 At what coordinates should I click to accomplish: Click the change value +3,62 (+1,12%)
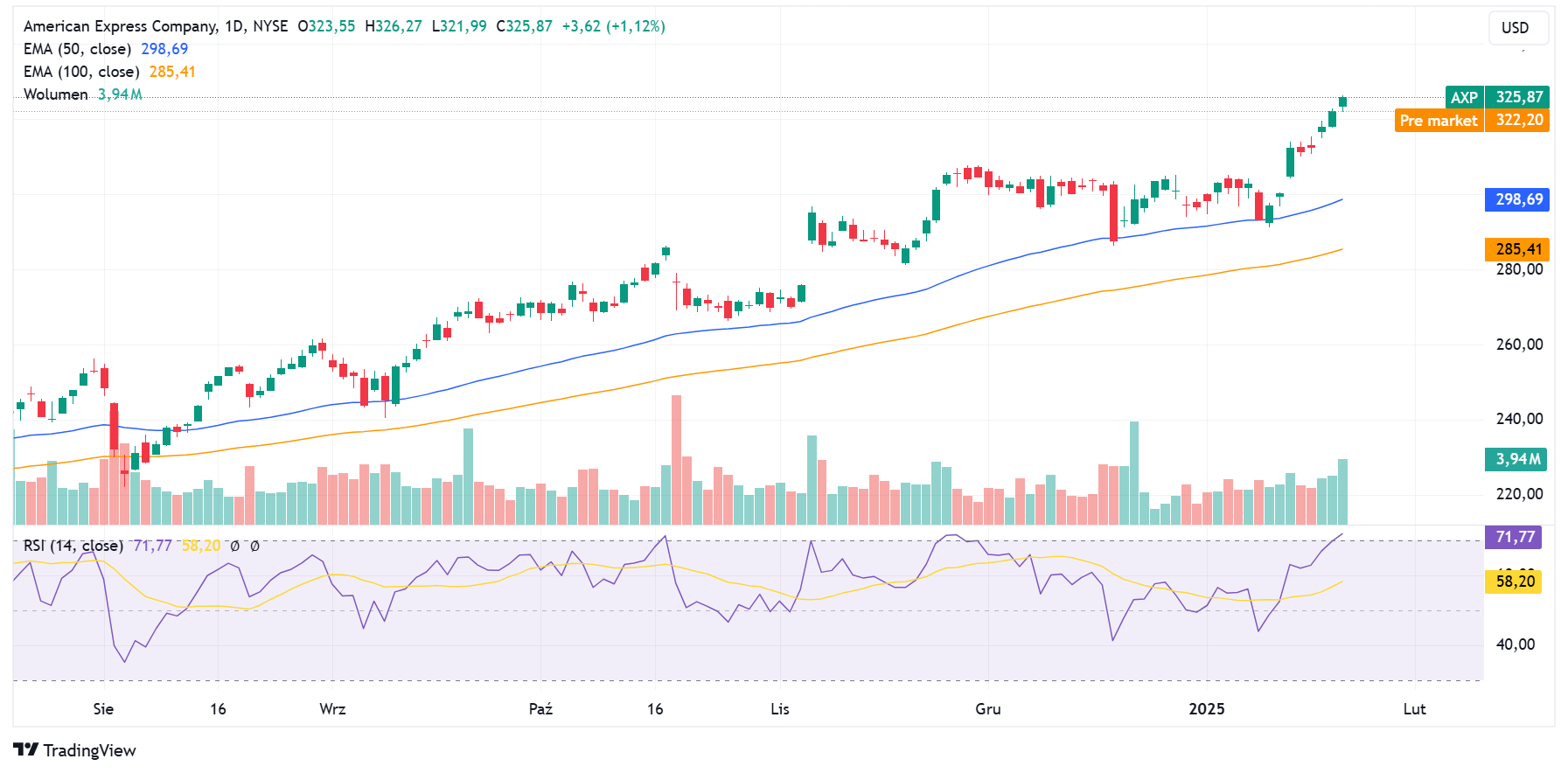click(x=614, y=26)
